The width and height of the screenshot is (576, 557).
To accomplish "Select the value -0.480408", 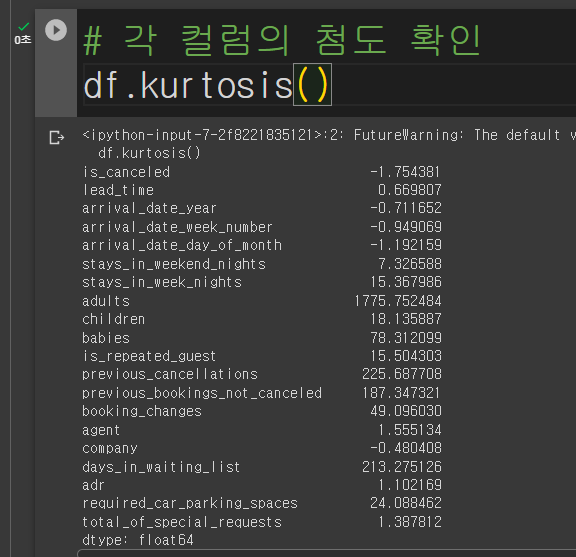I will tap(405, 448).
